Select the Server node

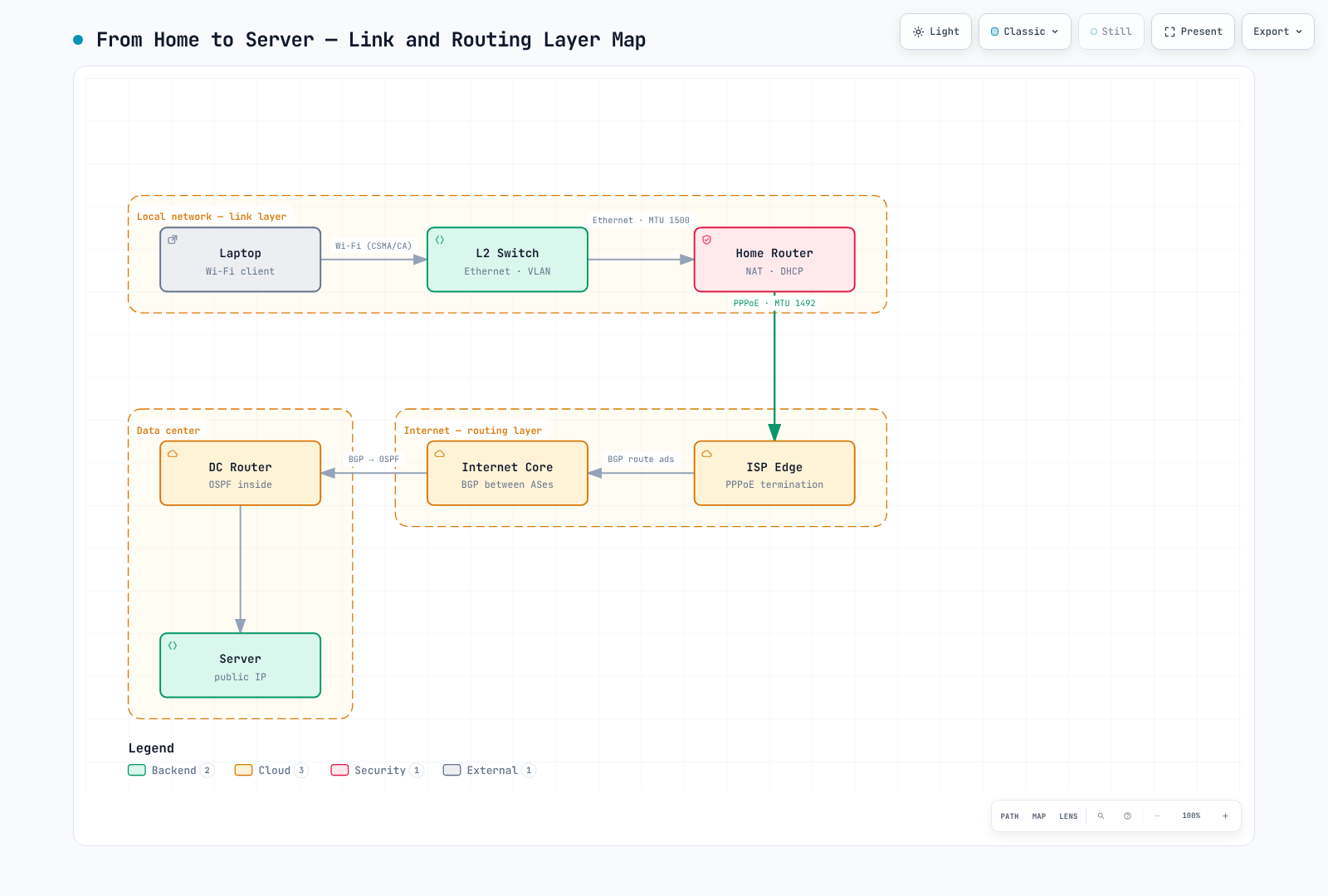pos(241,665)
